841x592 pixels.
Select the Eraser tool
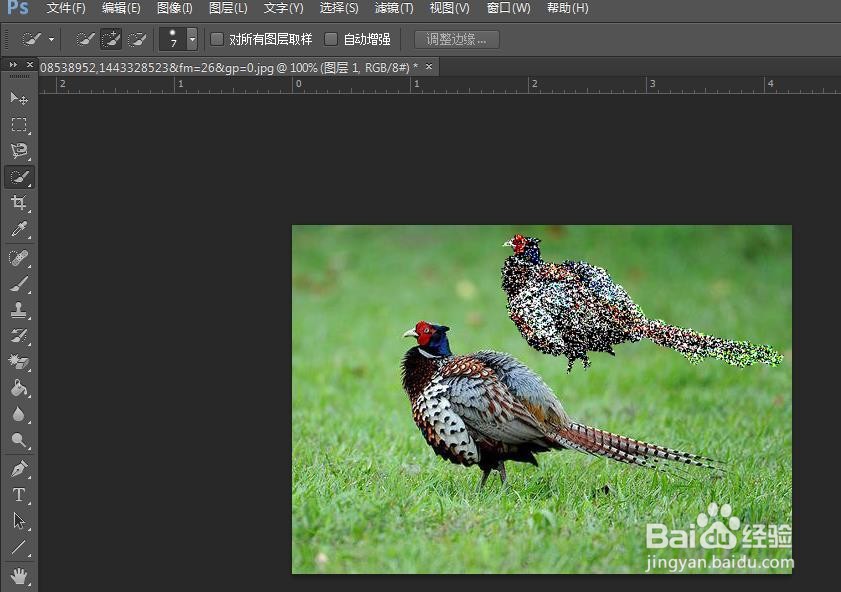(19, 362)
